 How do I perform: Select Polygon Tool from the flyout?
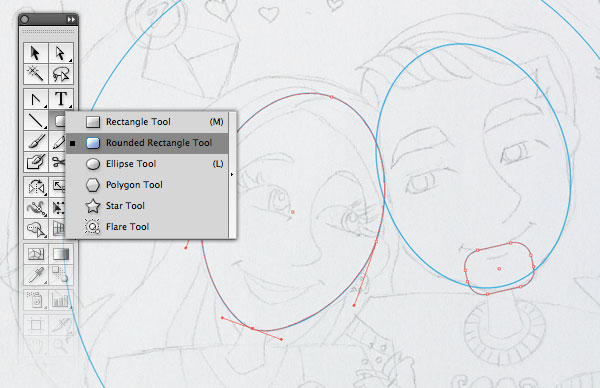(147, 185)
